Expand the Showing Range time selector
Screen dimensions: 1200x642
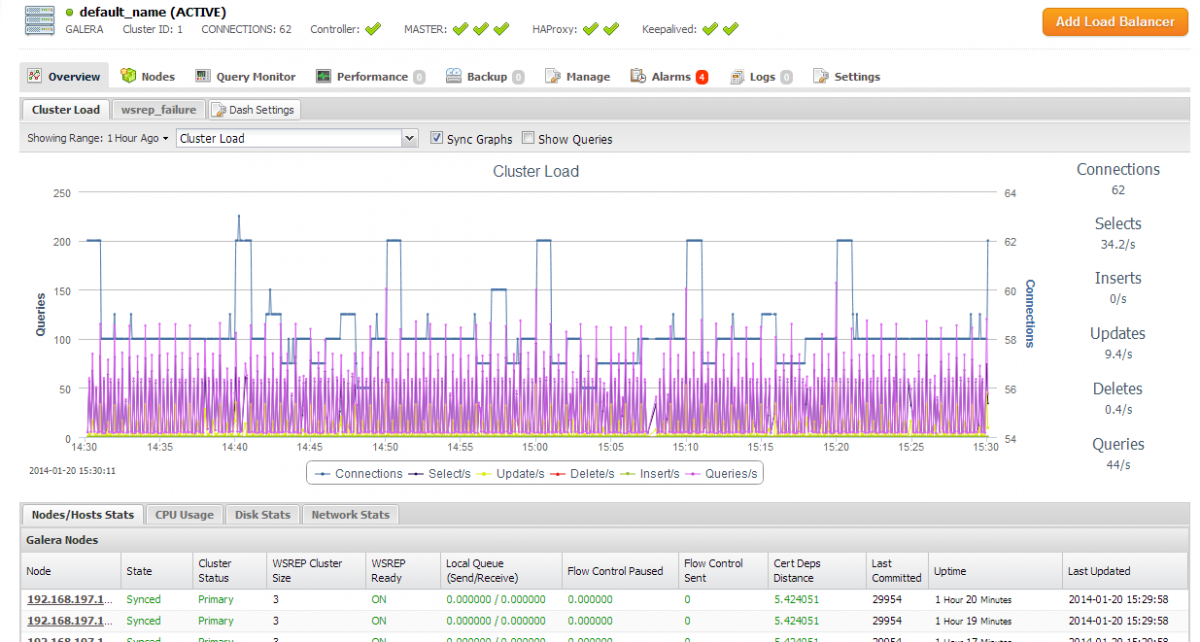click(x=97, y=139)
